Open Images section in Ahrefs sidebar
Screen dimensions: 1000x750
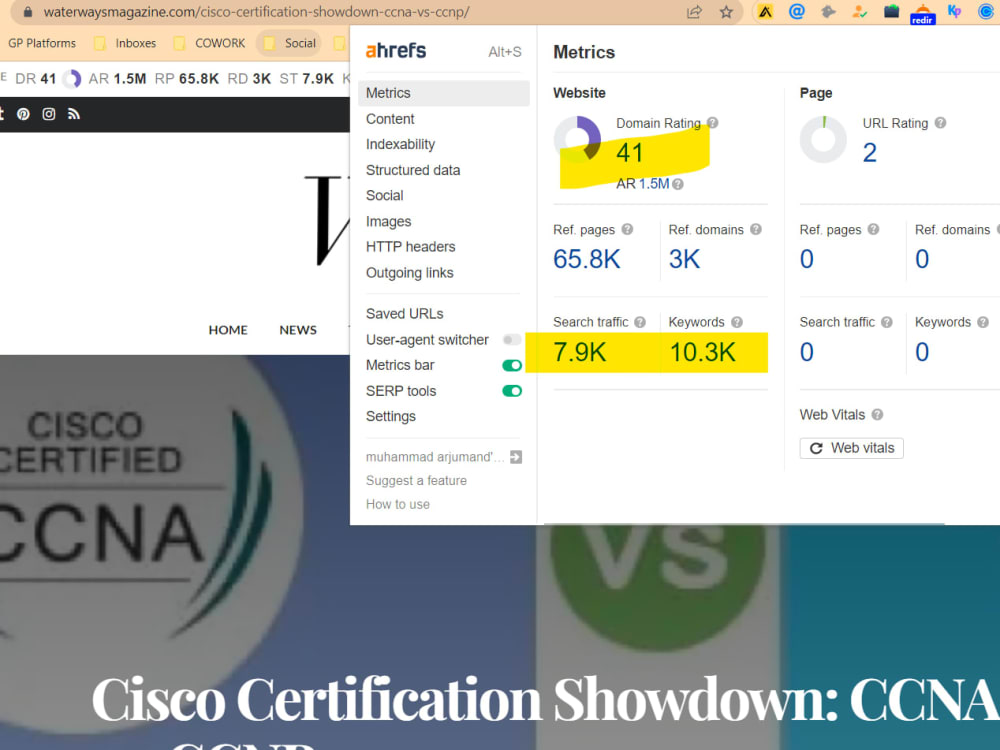pos(388,221)
